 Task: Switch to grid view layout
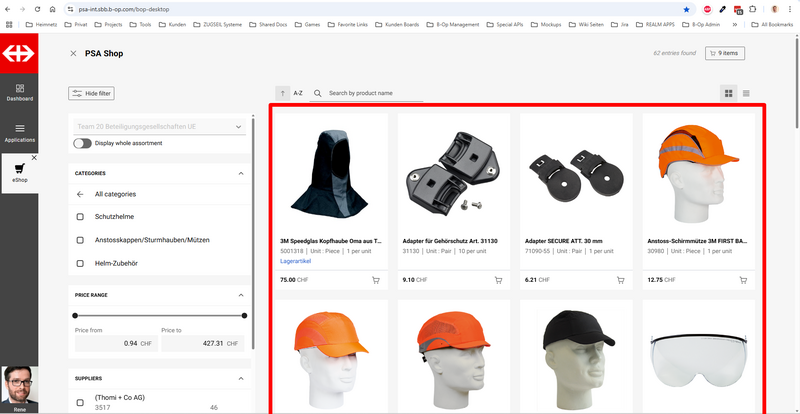[x=729, y=93]
